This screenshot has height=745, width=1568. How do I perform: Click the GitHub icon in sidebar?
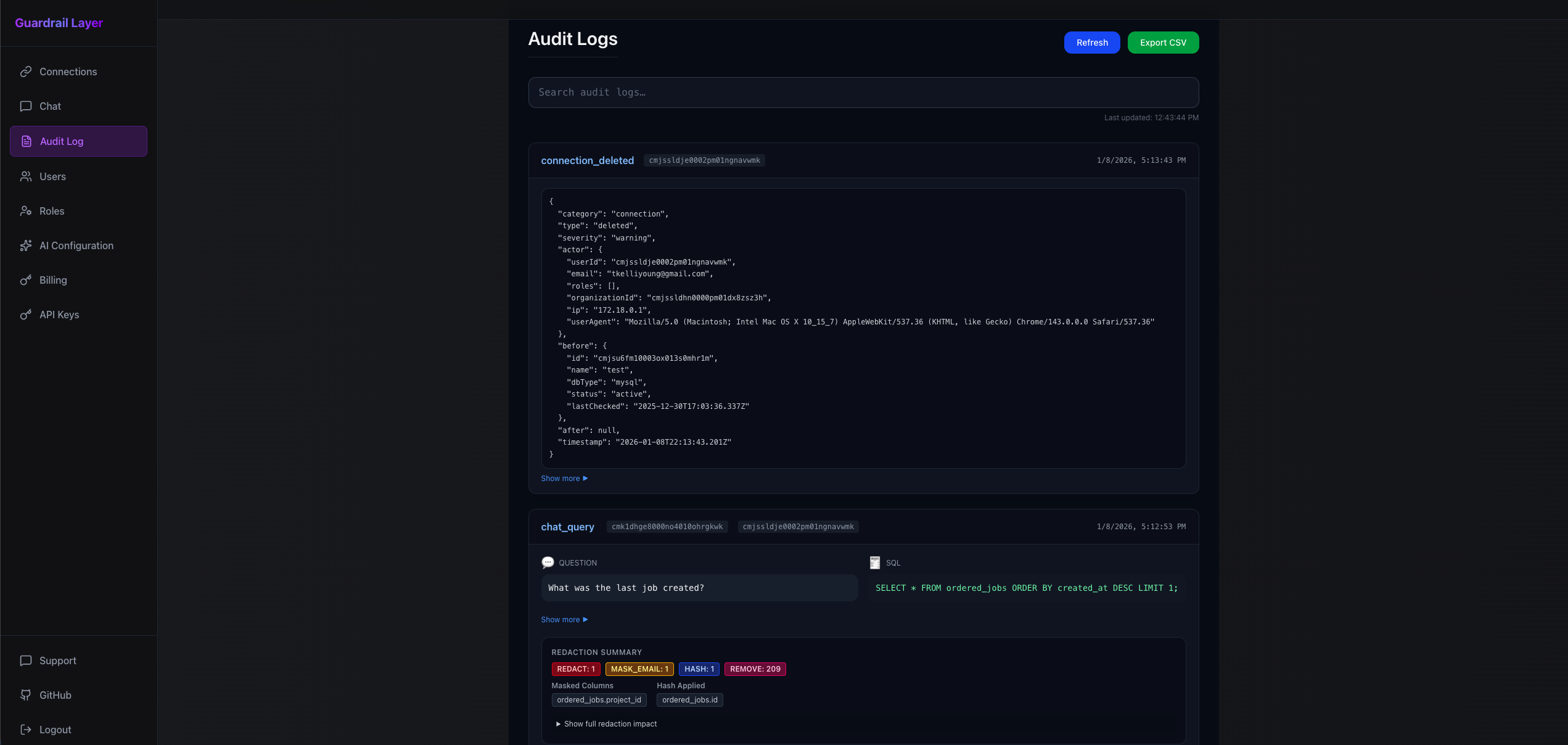26,695
